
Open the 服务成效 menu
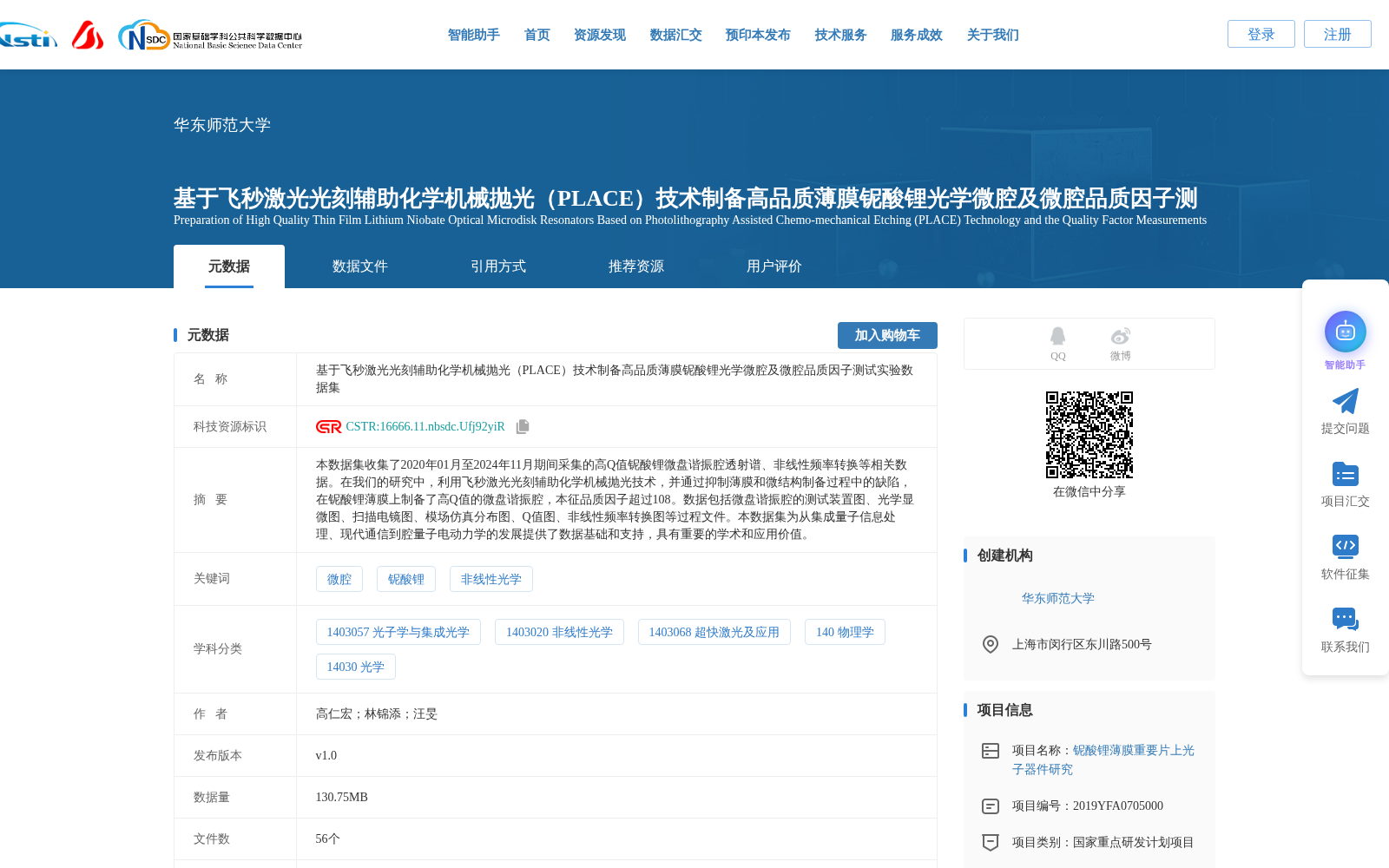[917, 35]
